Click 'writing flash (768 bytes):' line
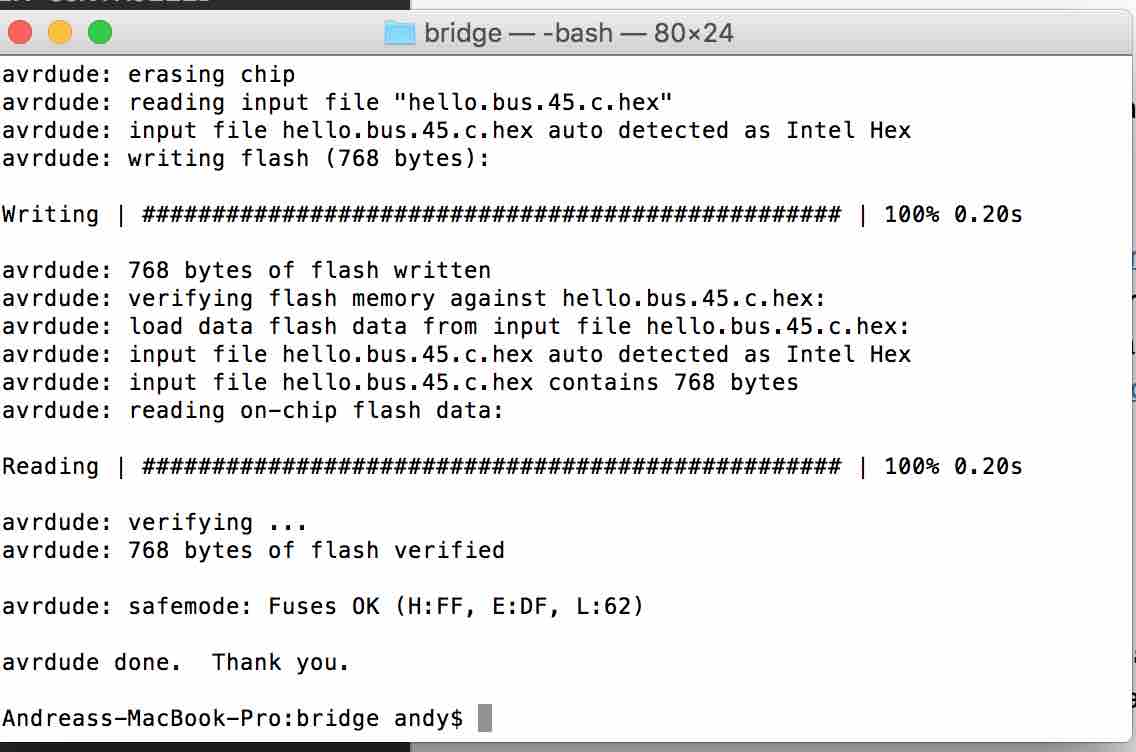The image size is (1136, 752). tap(309, 159)
